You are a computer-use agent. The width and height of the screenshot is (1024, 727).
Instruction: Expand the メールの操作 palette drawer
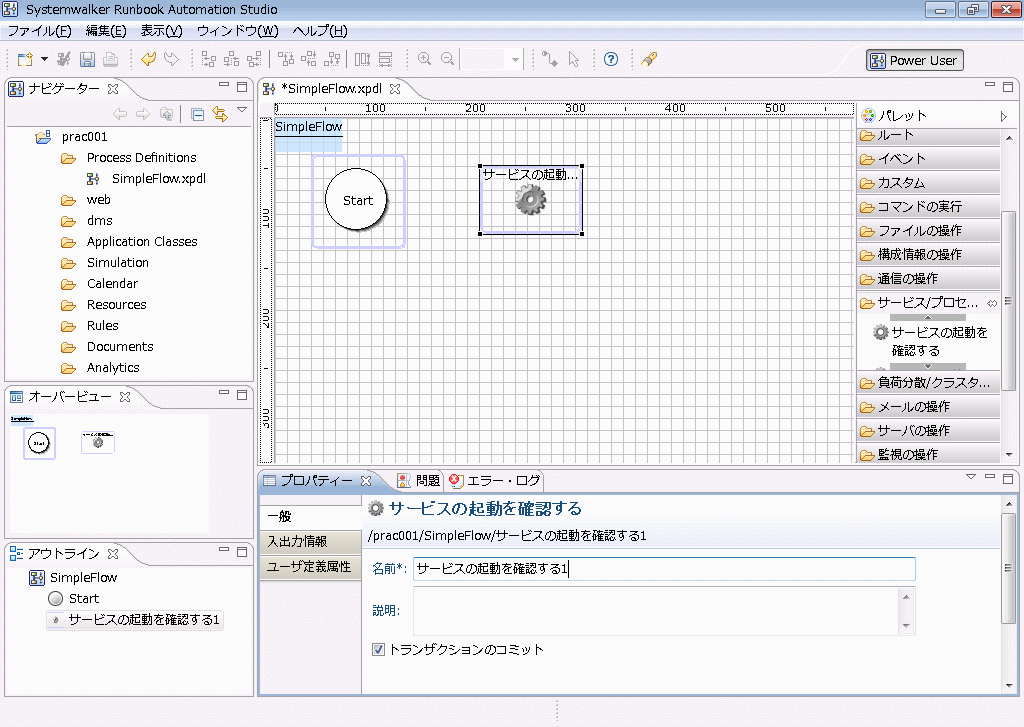(x=928, y=407)
